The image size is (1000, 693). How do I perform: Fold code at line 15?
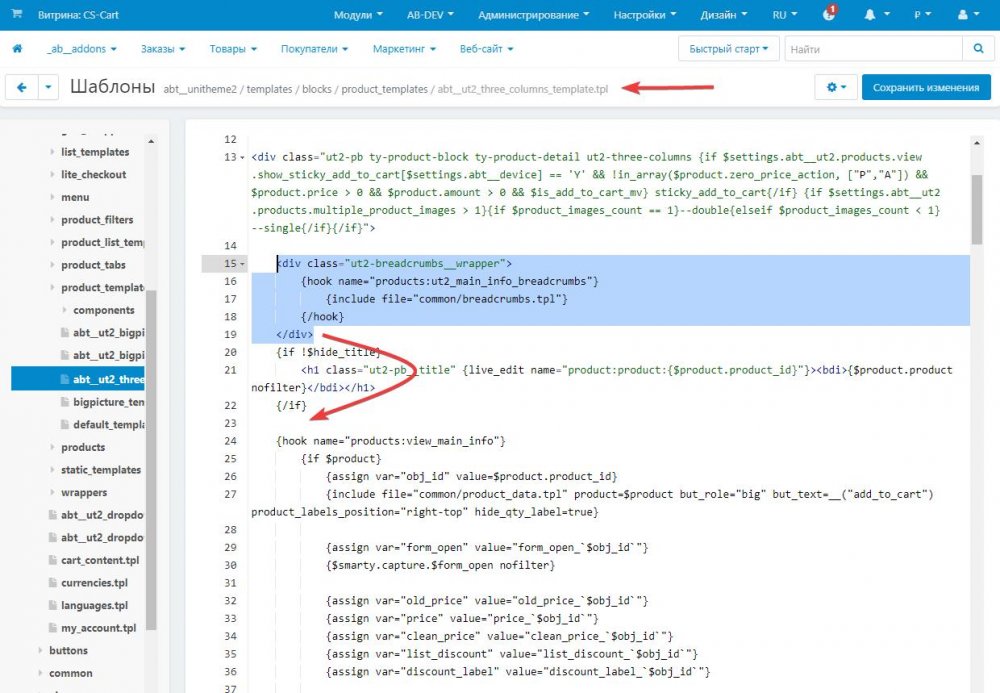click(x=243, y=264)
